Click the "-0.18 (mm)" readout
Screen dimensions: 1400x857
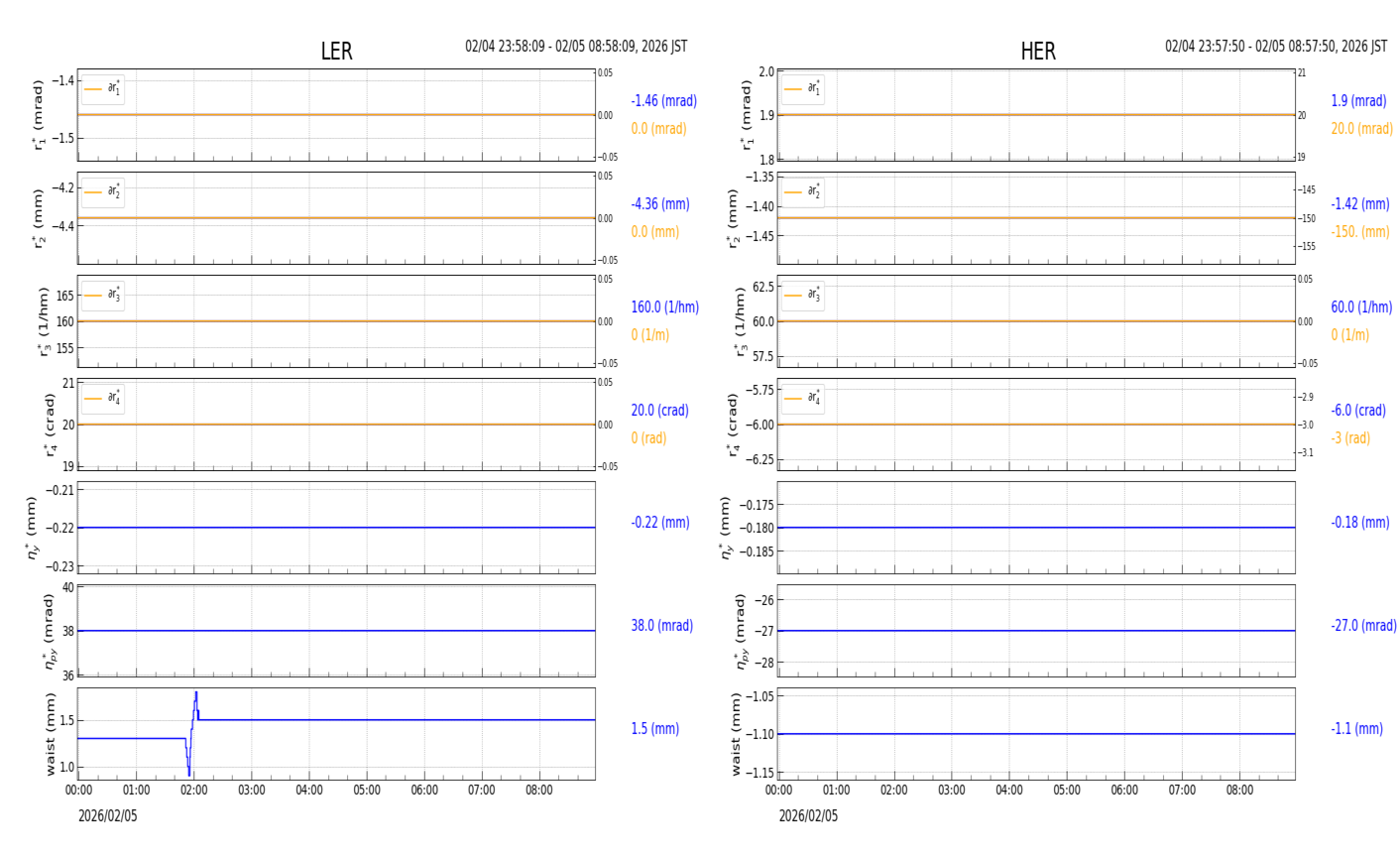coord(1360,523)
